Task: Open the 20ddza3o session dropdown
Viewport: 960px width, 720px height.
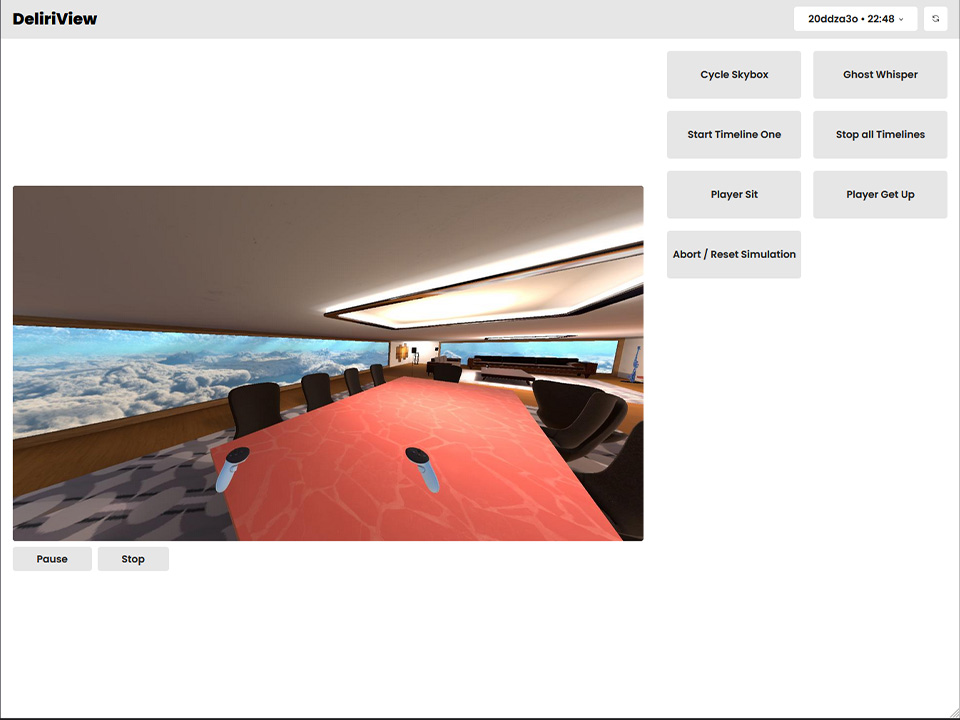Action: coord(855,19)
